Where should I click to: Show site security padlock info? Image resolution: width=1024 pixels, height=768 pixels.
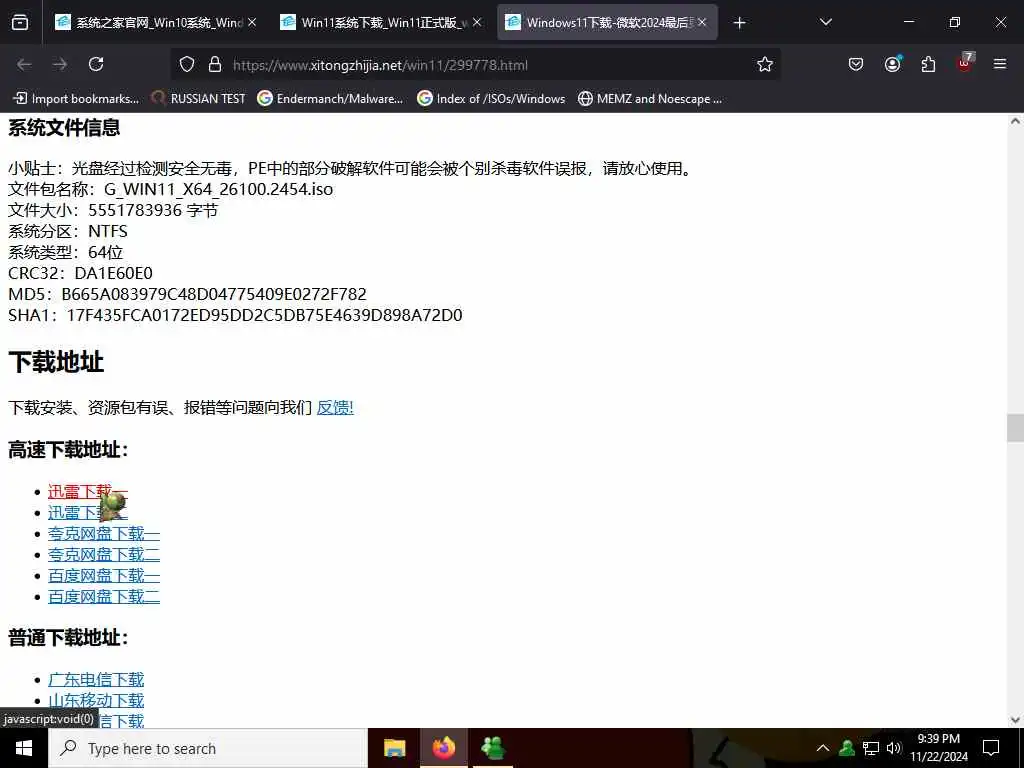point(215,65)
